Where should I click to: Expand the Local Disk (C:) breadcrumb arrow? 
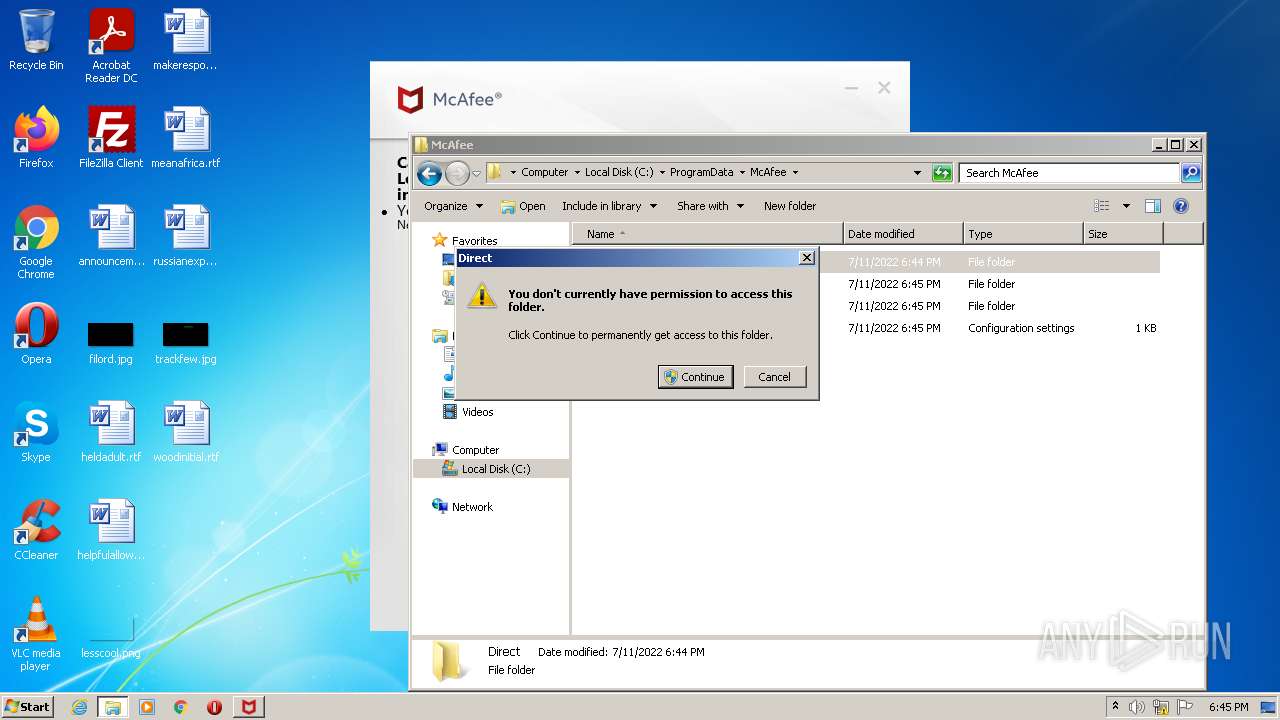tap(662, 172)
